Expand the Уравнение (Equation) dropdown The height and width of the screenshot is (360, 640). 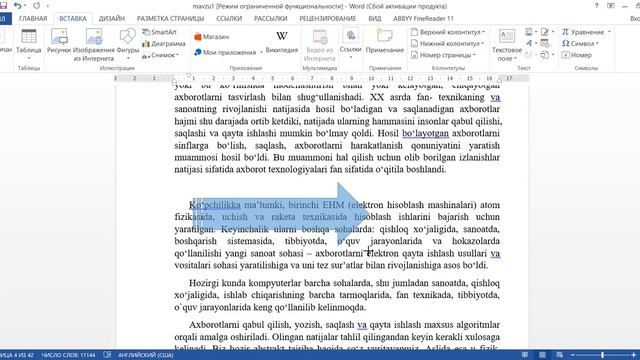tap(609, 32)
